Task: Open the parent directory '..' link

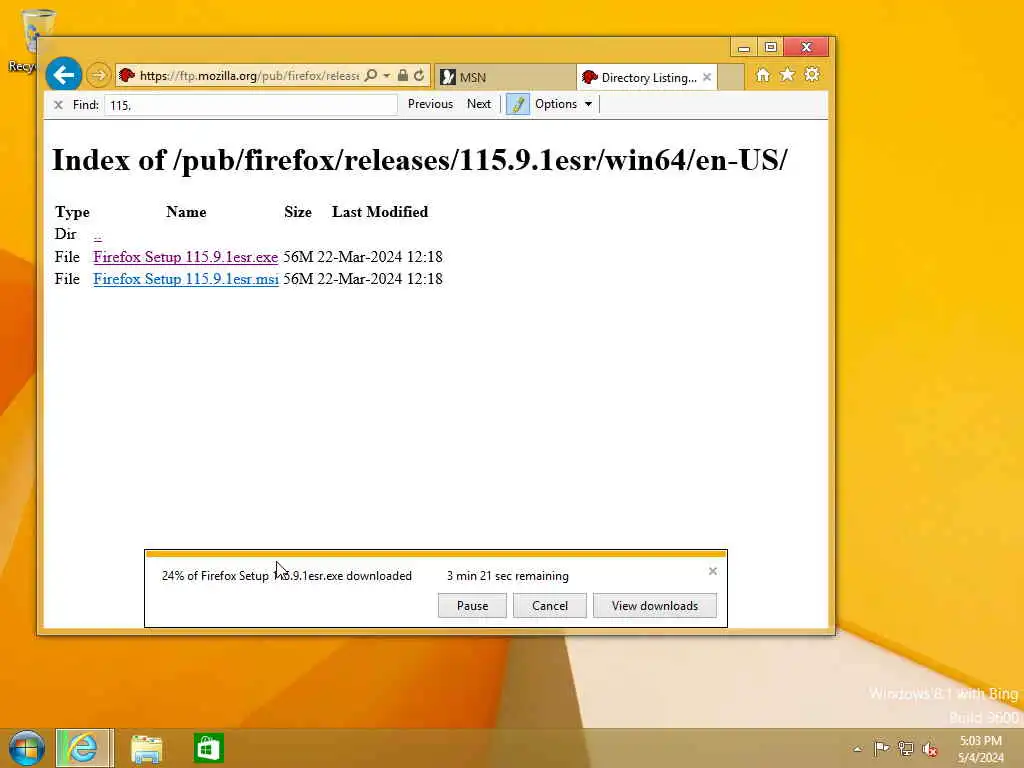Action: coord(97,235)
